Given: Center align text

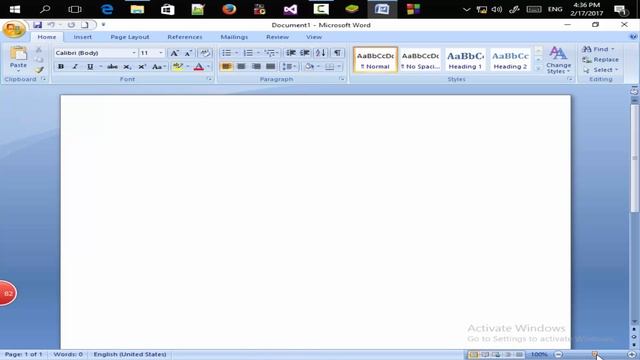Looking at the screenshot, I should (x=241, y=67).
